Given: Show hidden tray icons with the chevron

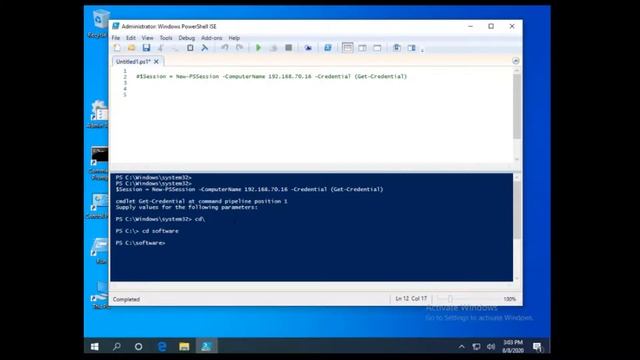Looking at the screenshot, I should [x=461, y=347].
